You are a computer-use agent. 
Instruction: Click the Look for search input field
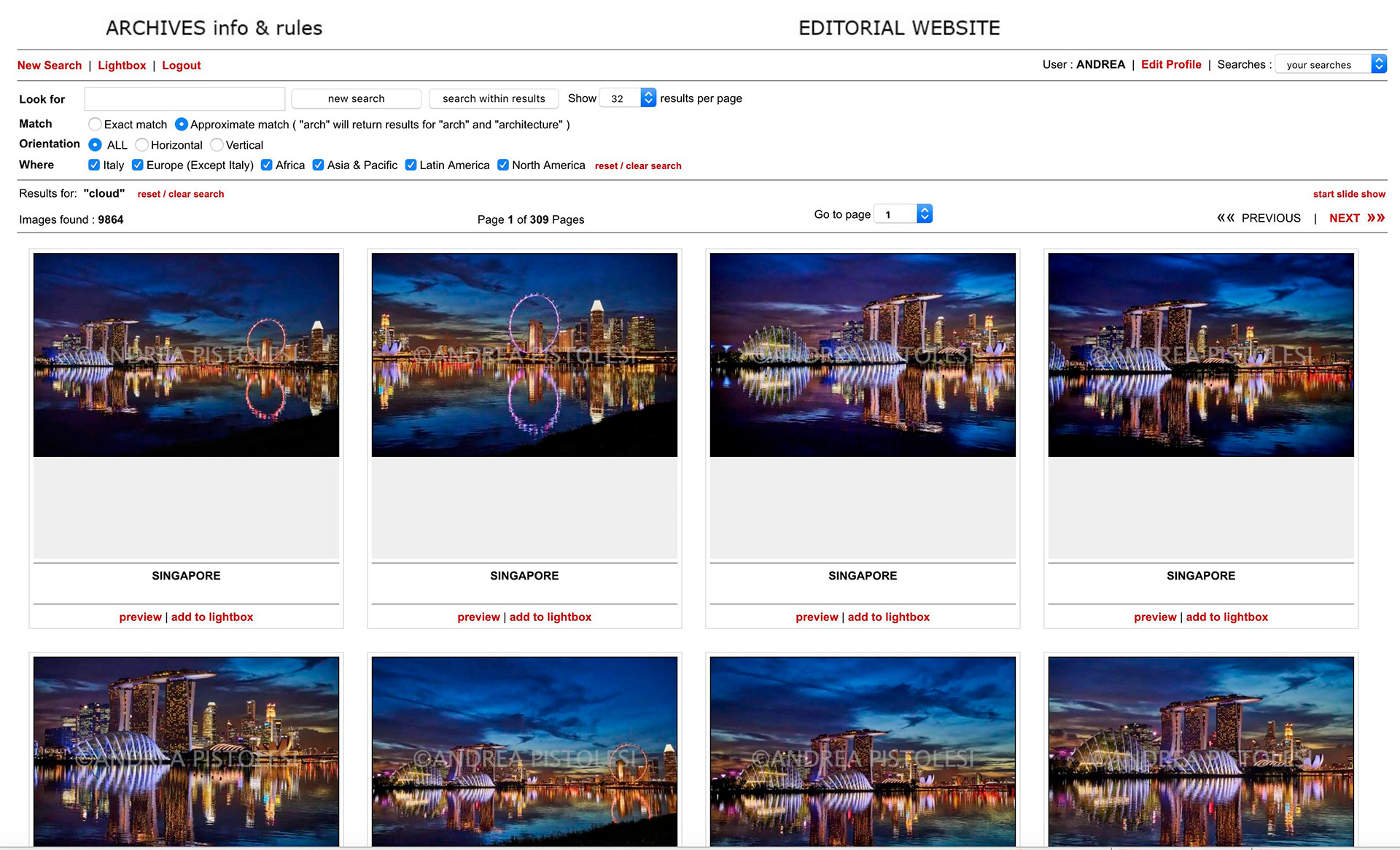(184, 98)
